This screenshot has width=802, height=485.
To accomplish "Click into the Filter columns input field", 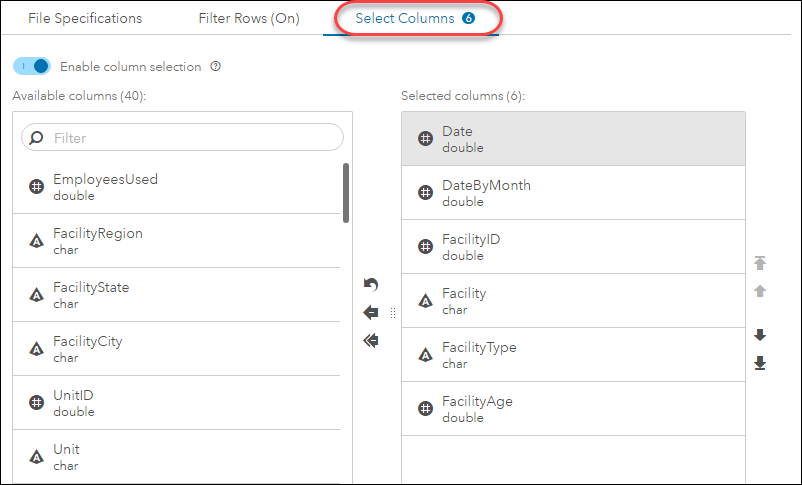I will (x=190, y=138).
